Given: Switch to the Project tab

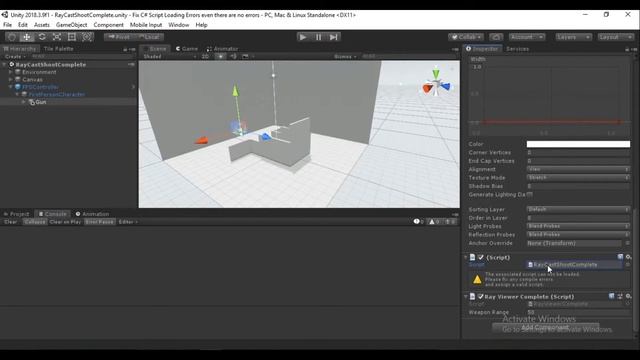Looking at the screenshot, I should [16, 214].
